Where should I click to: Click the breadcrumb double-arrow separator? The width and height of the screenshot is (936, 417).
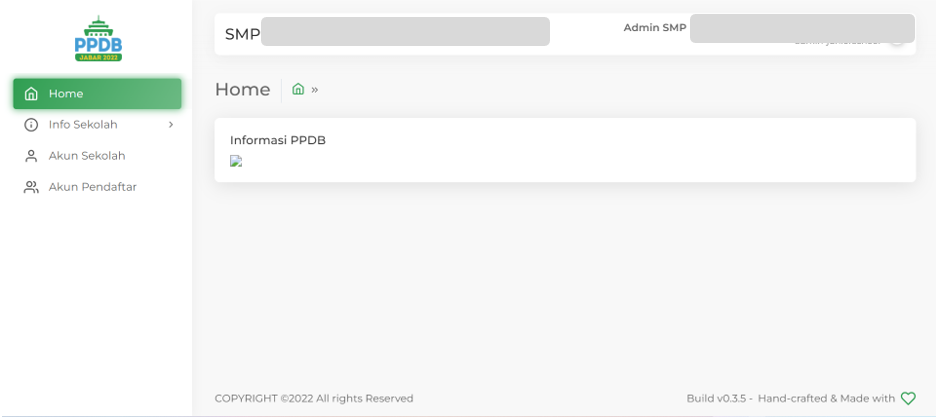coord(315,89)
